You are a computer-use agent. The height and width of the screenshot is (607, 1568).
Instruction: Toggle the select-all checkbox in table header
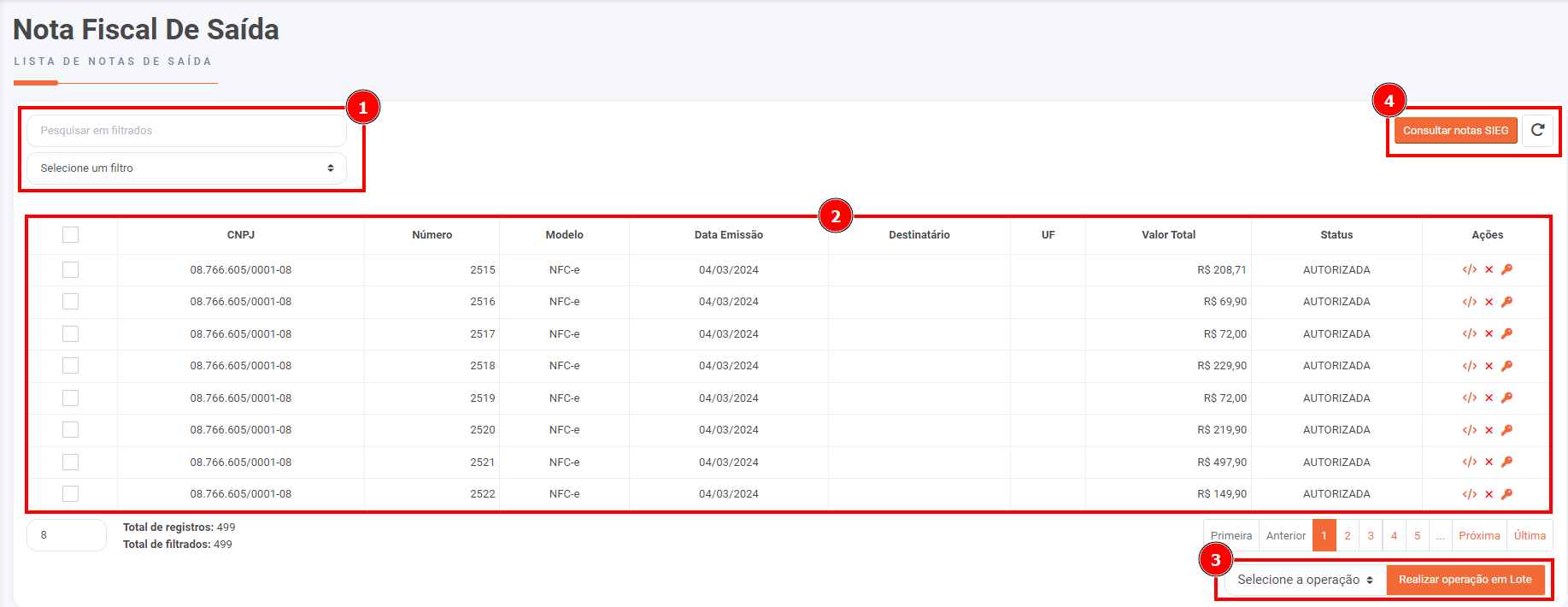pos(71,235)
